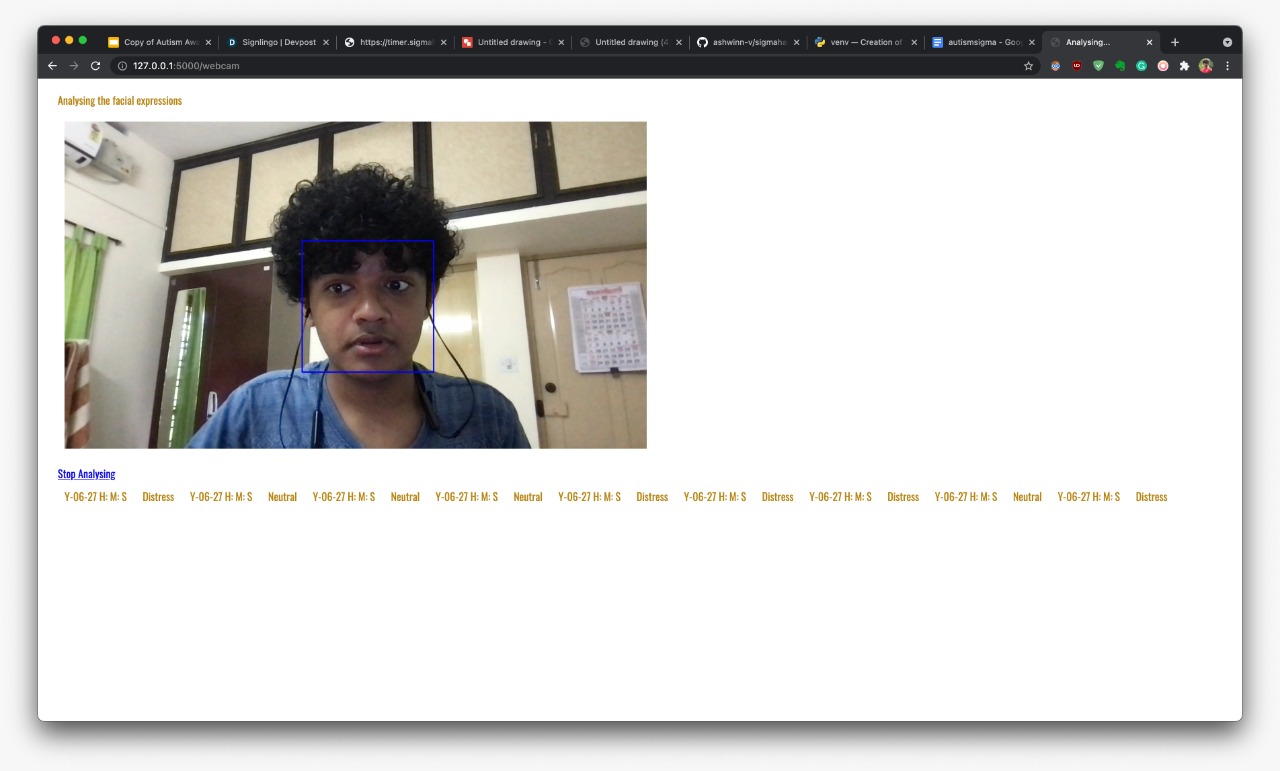Image resolution: width=1280 pixels, height=771 pixels.
Task: Click the GitHub favicon on the ashwinn-v tab
Action: [702, 43]
